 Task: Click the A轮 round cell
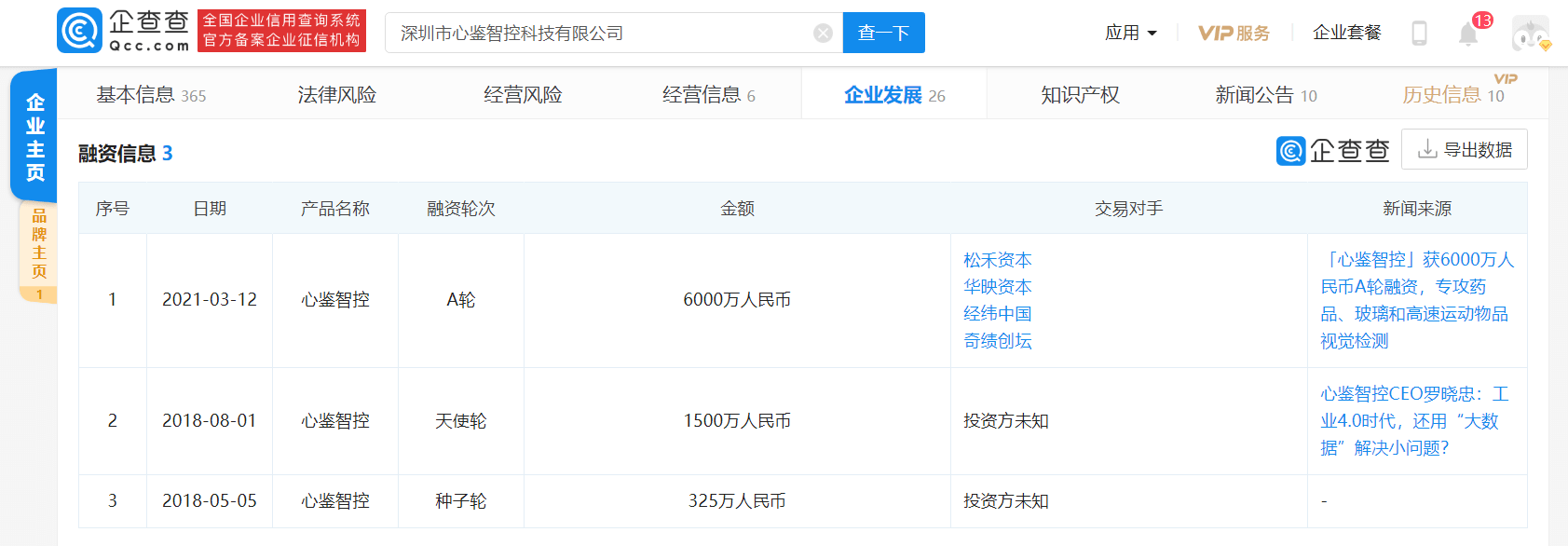click(x=461, y=300)
